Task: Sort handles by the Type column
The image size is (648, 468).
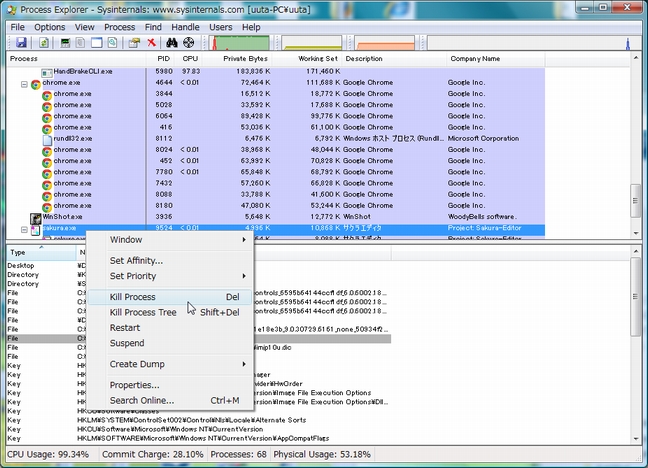Action: [41, 253]
